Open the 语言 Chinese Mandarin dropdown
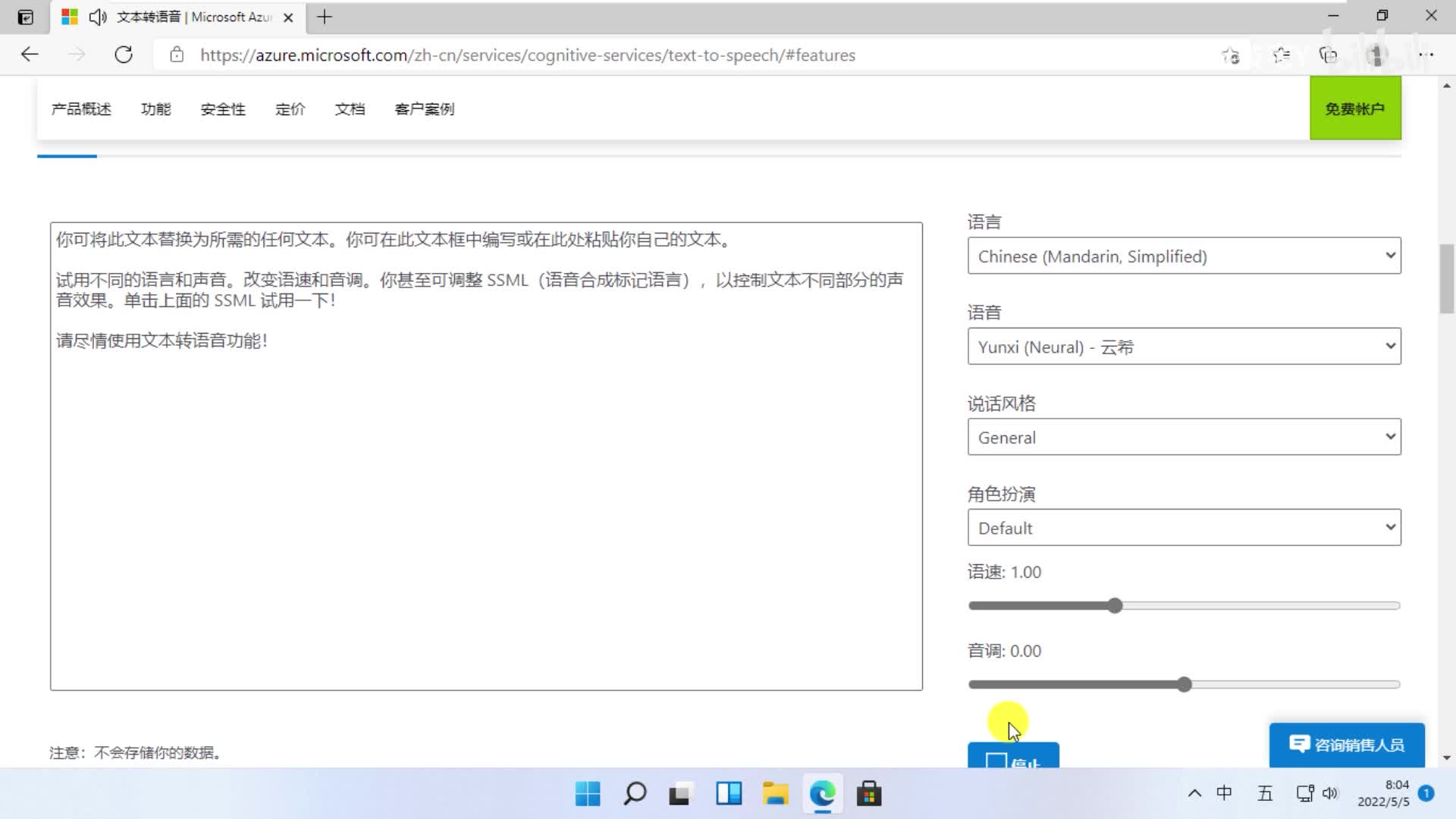The width and height of the screenshot is (1456, 819). 1184,256
